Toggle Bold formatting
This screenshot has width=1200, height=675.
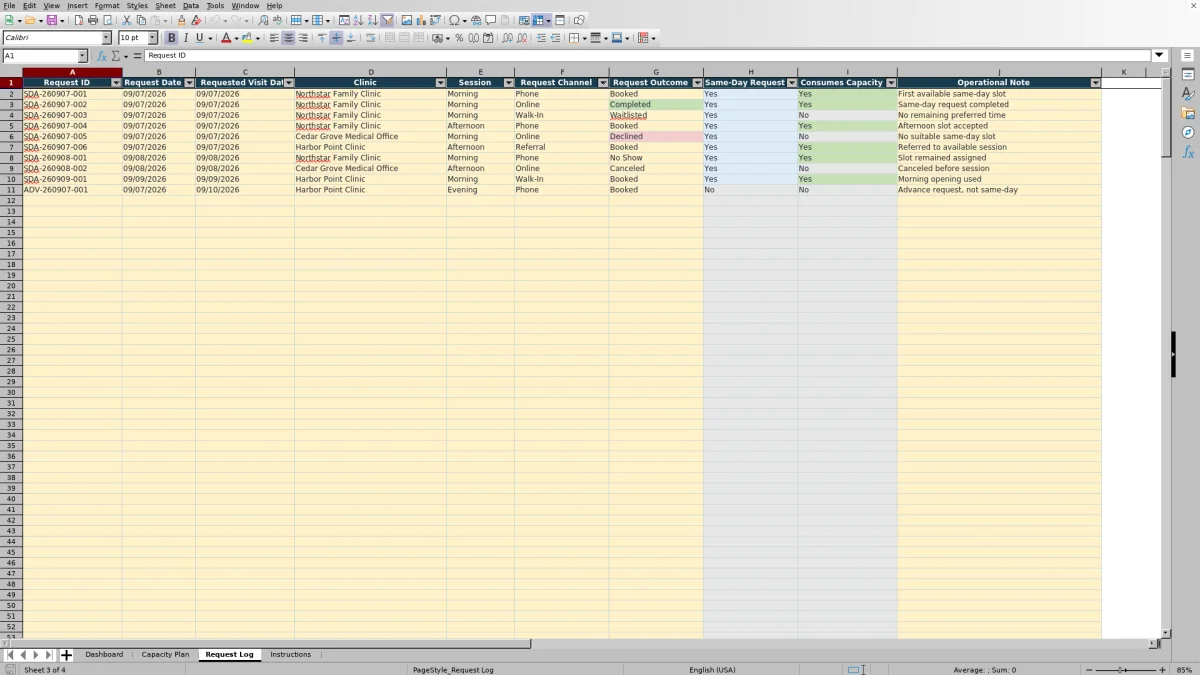coord(171,38)
